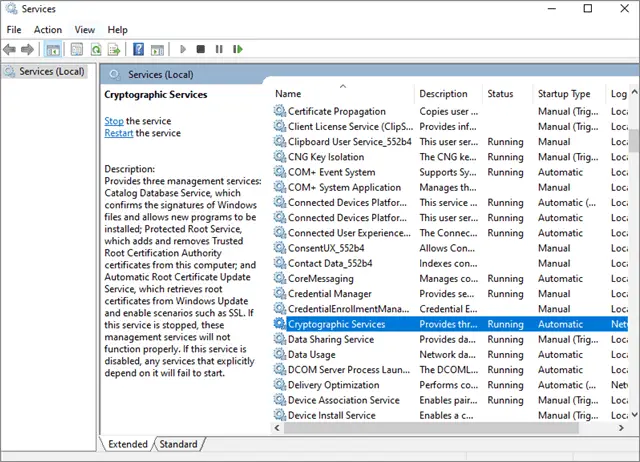Click the vertical scrollbar up arrow
This screenshot has width=640, height=462.
coord(634,92)
